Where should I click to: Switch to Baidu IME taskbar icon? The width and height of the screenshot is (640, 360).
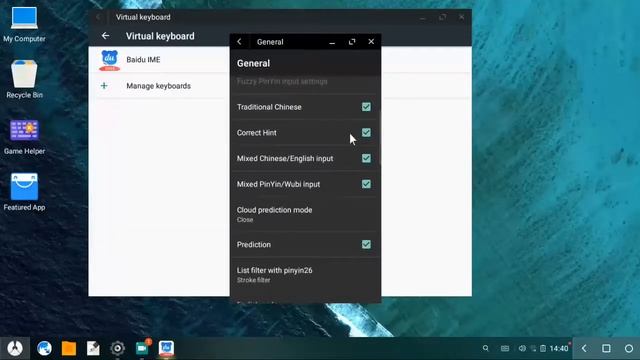[x=167, y=348]
